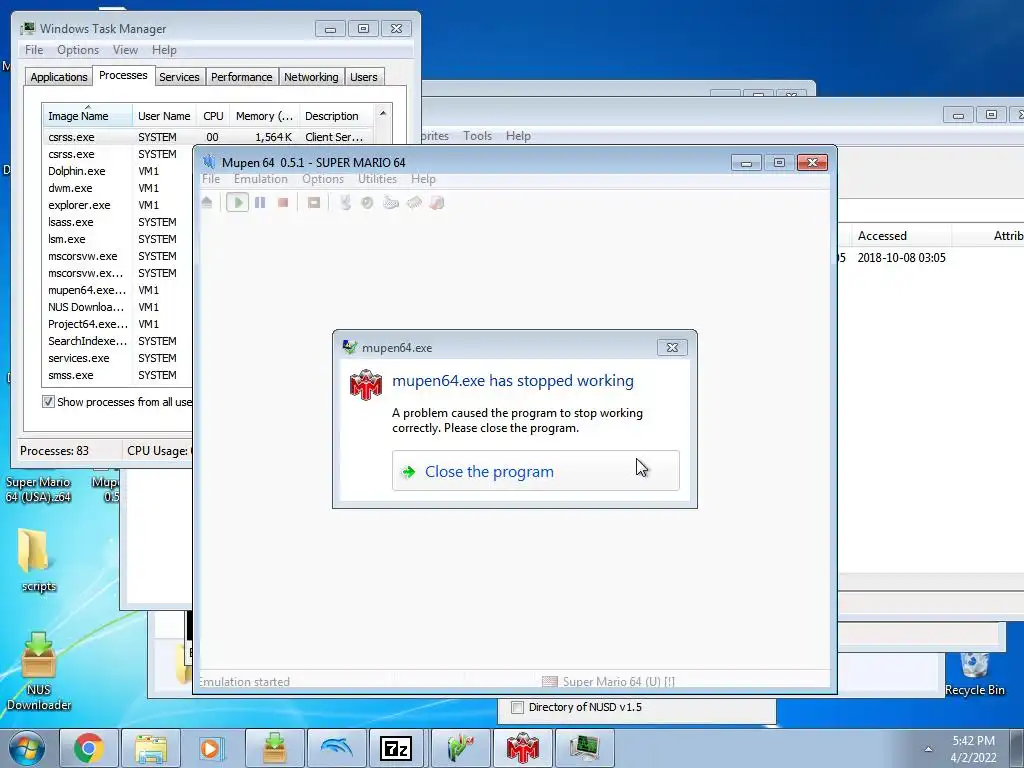This screenshot has width=1024, height=768.
Task: Stop emulation using the red square icon
Action: tap(283, 202)
